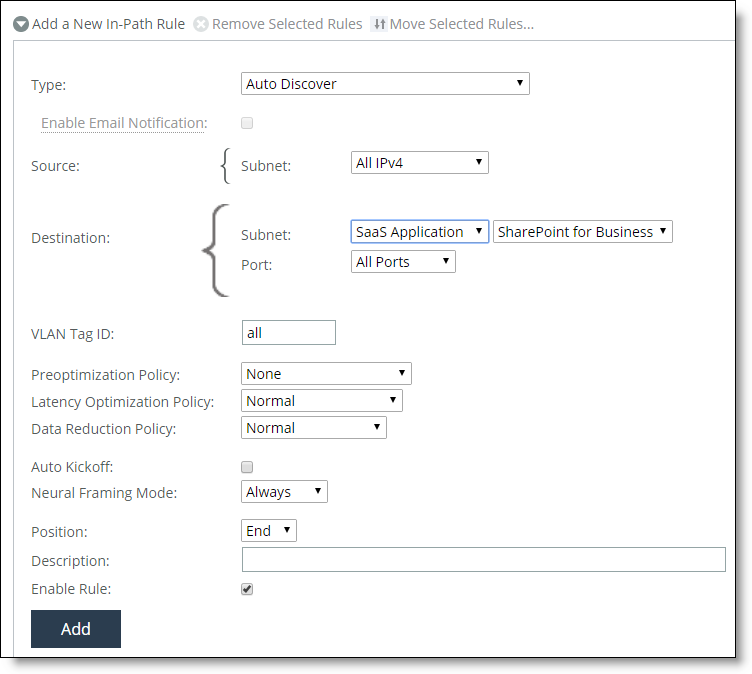Click the Add button
Viewport: 752px width, 674px height.
tap(76, 629)
